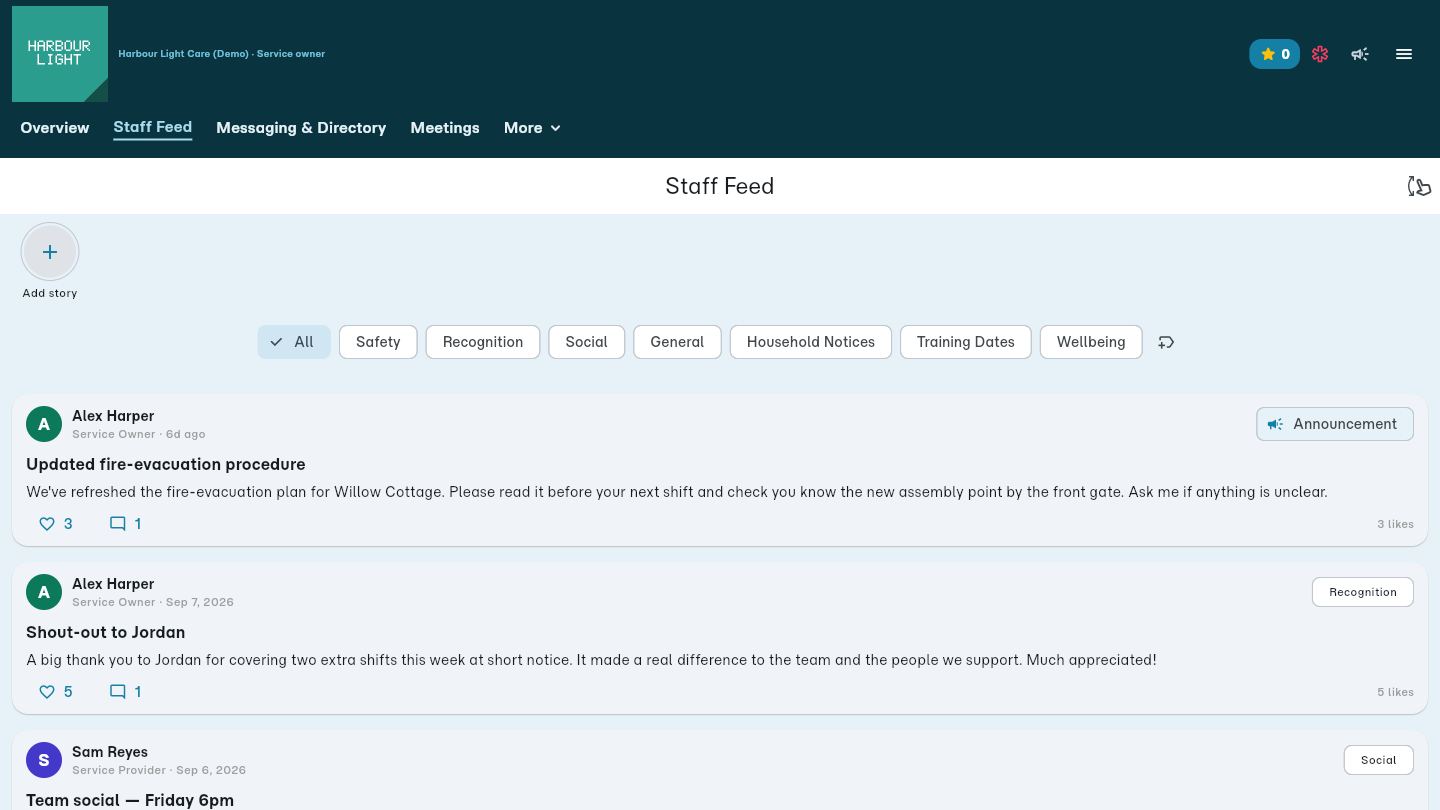
Task: Filter feed by General
Action: pos(677,342)
